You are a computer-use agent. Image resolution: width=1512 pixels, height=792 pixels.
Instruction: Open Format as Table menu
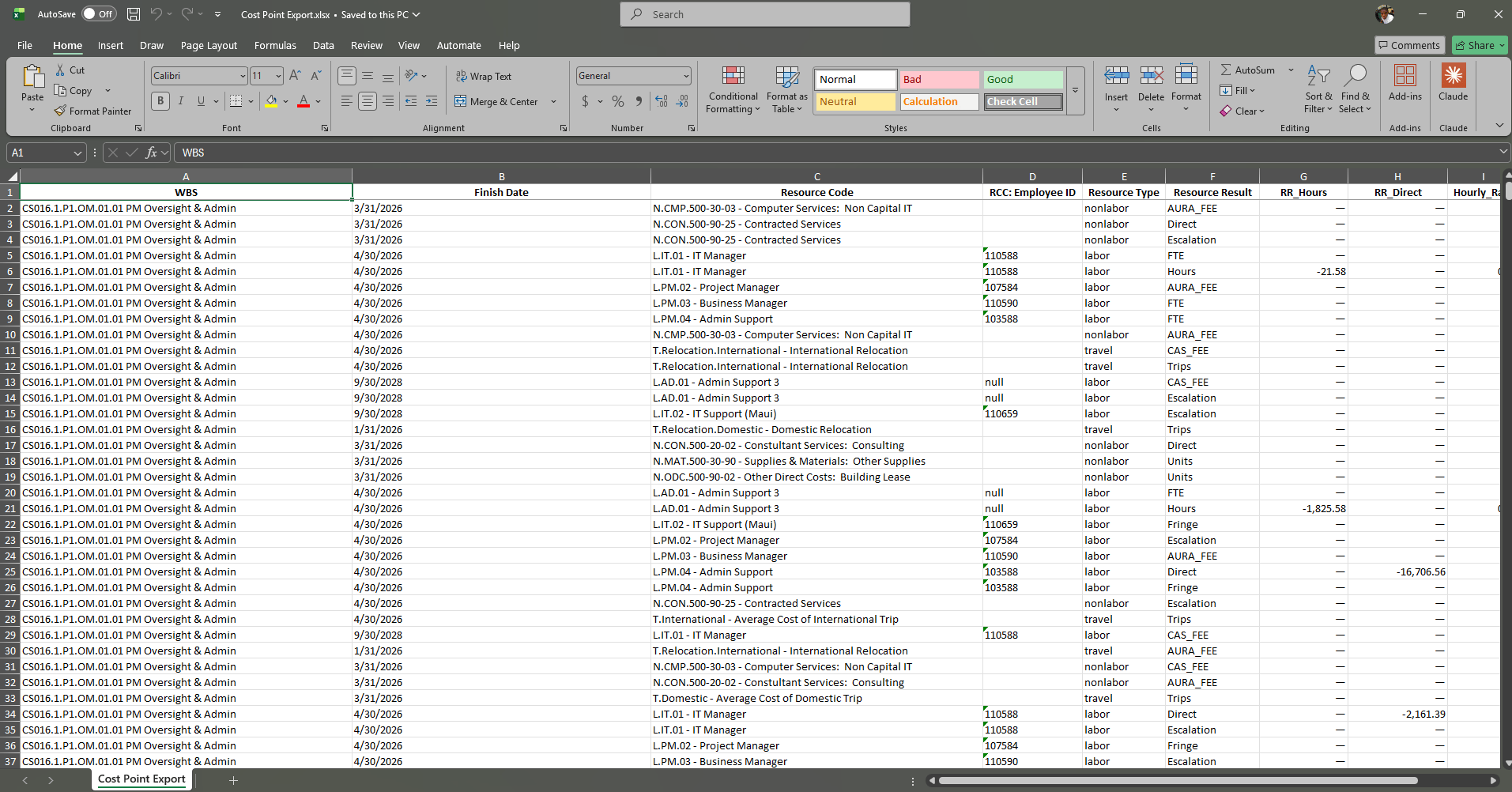click(786, 89)
